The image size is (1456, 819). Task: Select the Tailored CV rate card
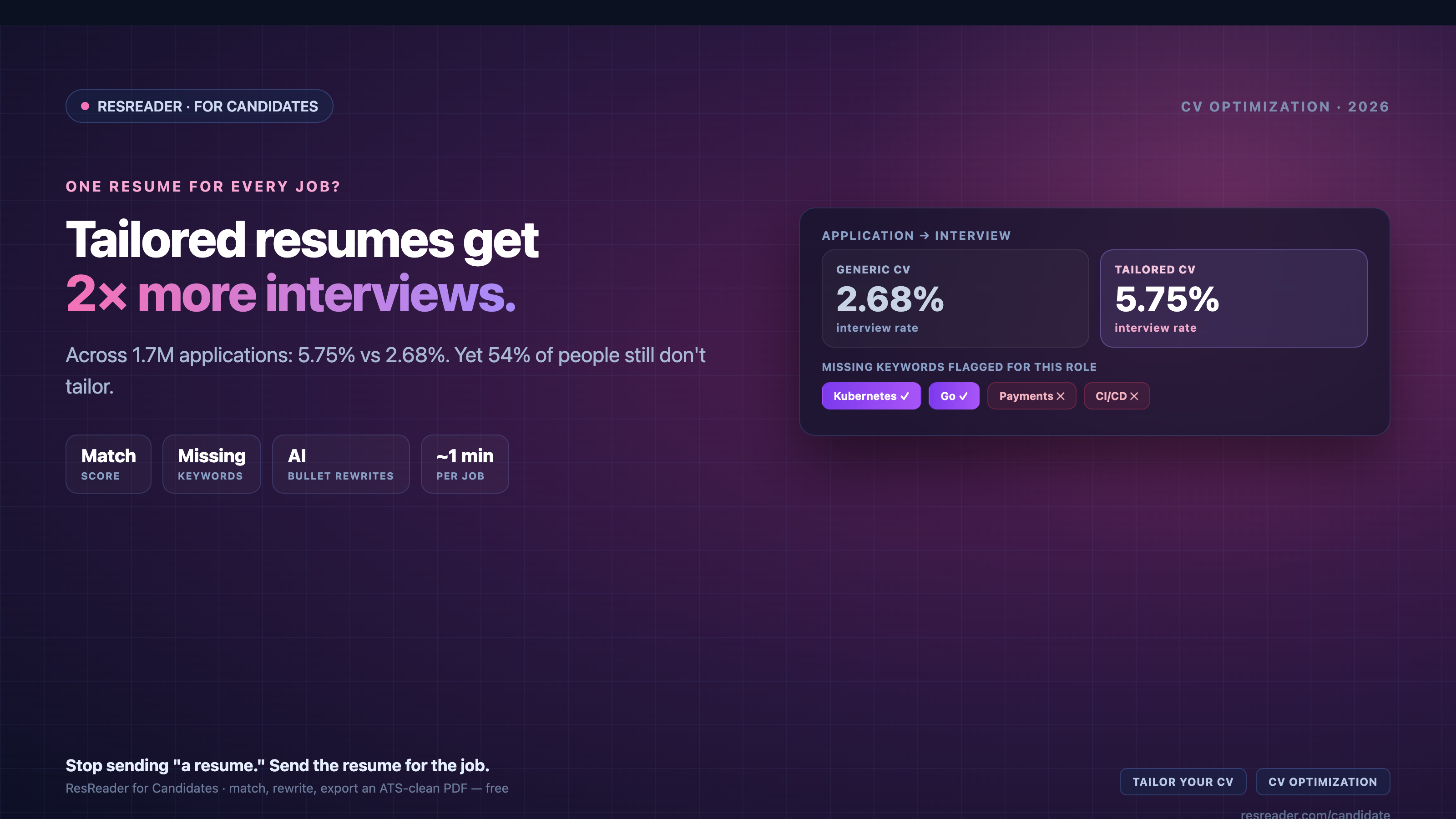click(x=1234, y=298)
